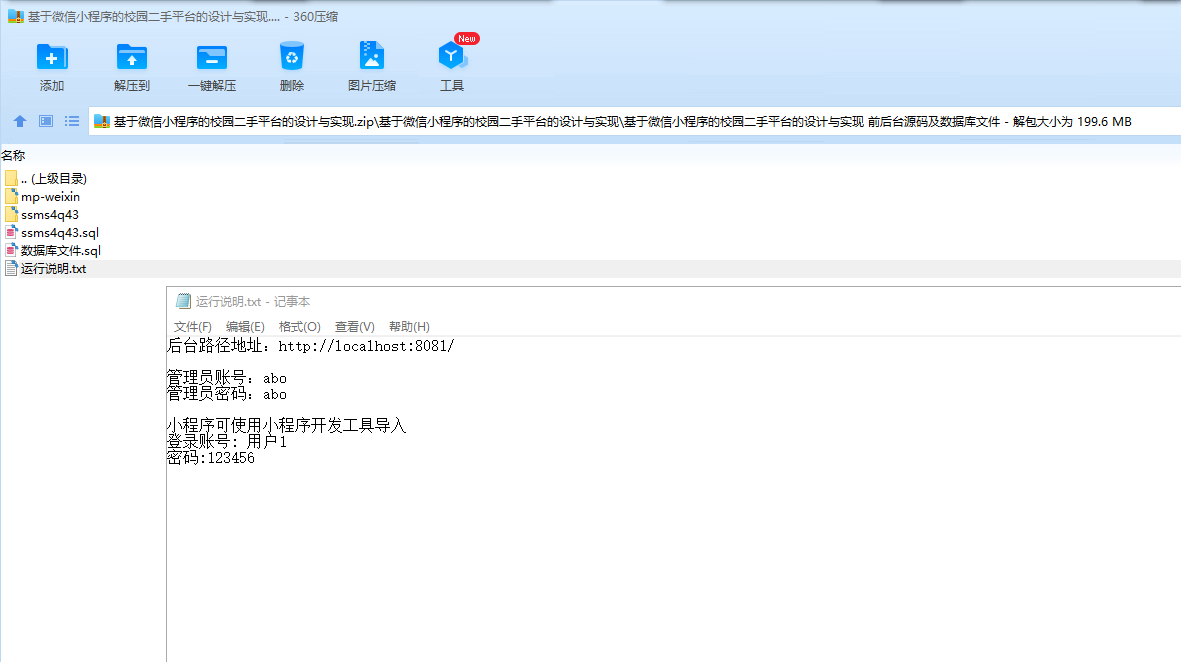This screenshot has height=662, width=1181.
Task: Click the archive icon in the address bar
Action: click(x=102, y=121)
